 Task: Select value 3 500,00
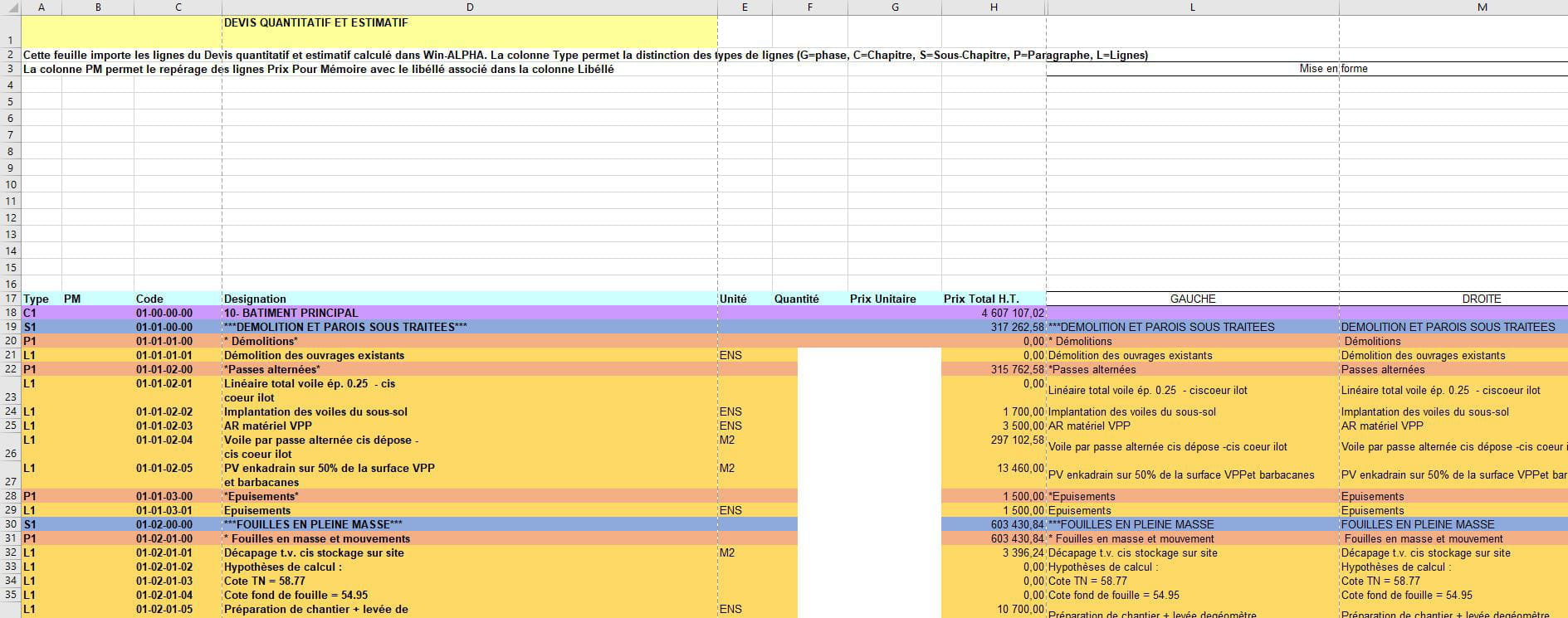point(994,426)
